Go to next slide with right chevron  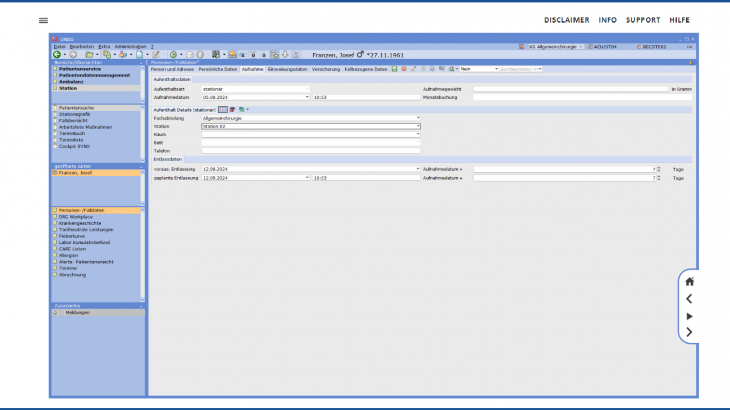tap(689, 332)
